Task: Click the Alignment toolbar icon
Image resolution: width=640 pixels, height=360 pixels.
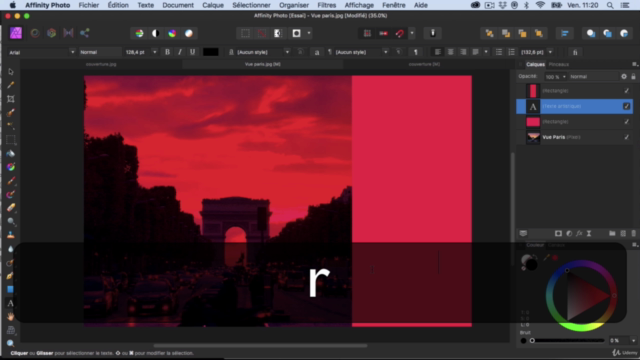Action: tap(565, 33)
